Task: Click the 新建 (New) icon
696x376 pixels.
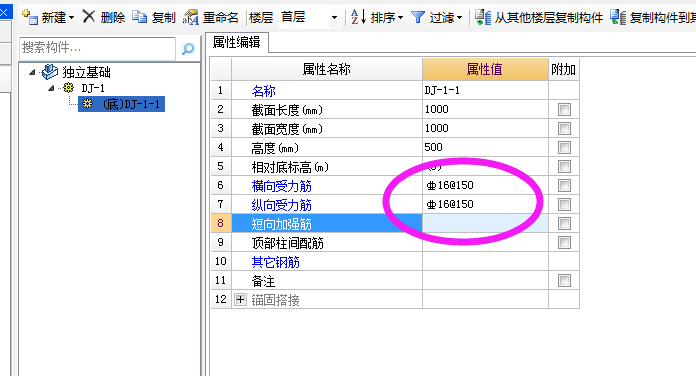Action: click(30, 17)
